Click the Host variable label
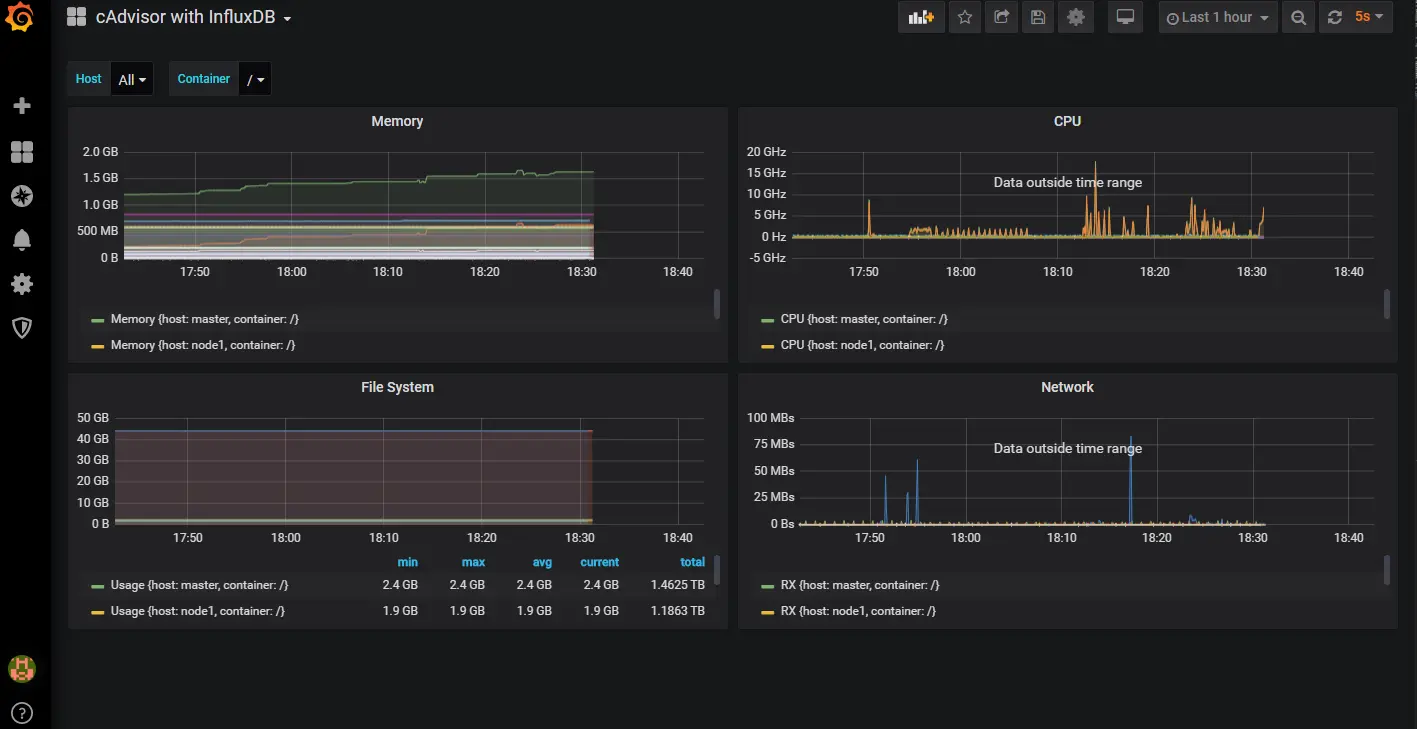The height and width of the screenshot is (729, 1417). point(89,79)
